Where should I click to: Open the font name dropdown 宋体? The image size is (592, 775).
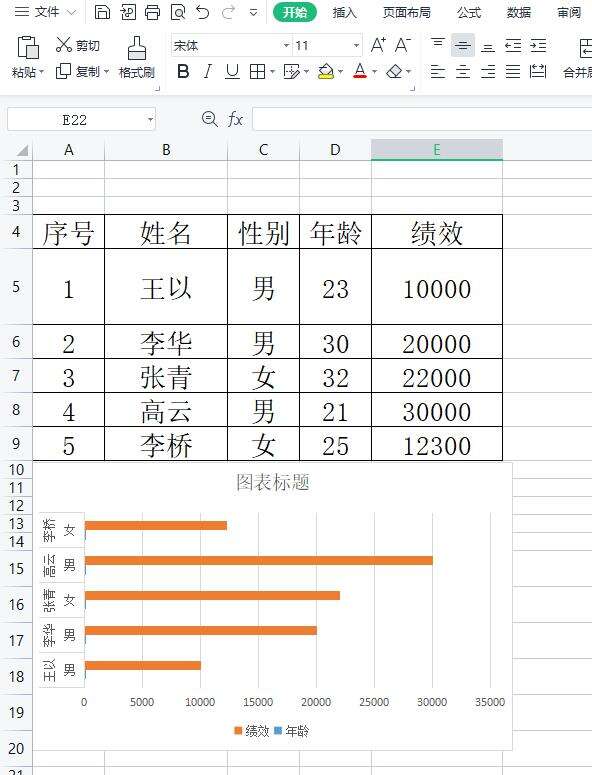coord(231,46)
